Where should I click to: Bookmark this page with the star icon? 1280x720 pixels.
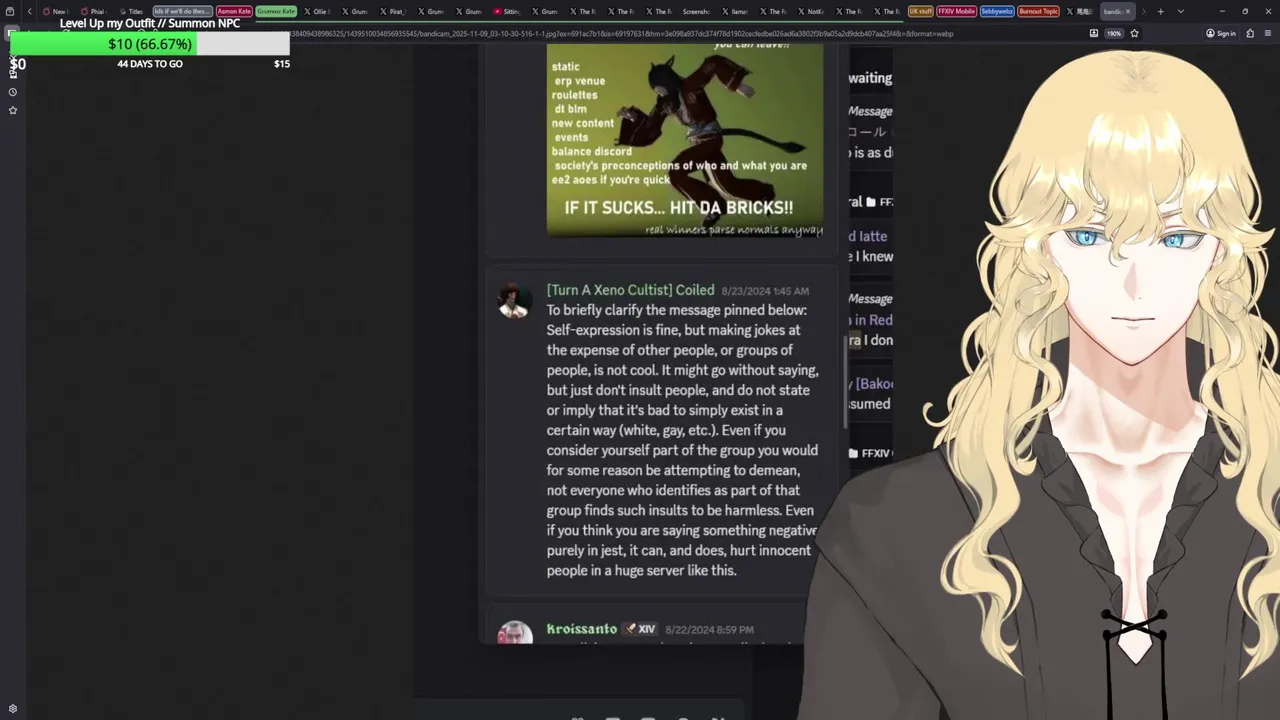(1134, 33)
